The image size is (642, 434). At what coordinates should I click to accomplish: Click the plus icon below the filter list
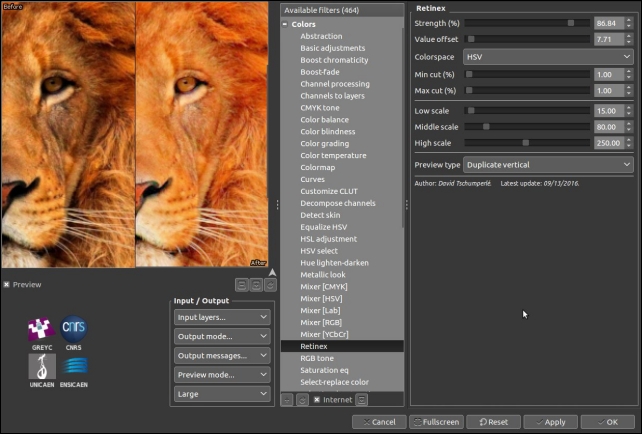(287, 400)
